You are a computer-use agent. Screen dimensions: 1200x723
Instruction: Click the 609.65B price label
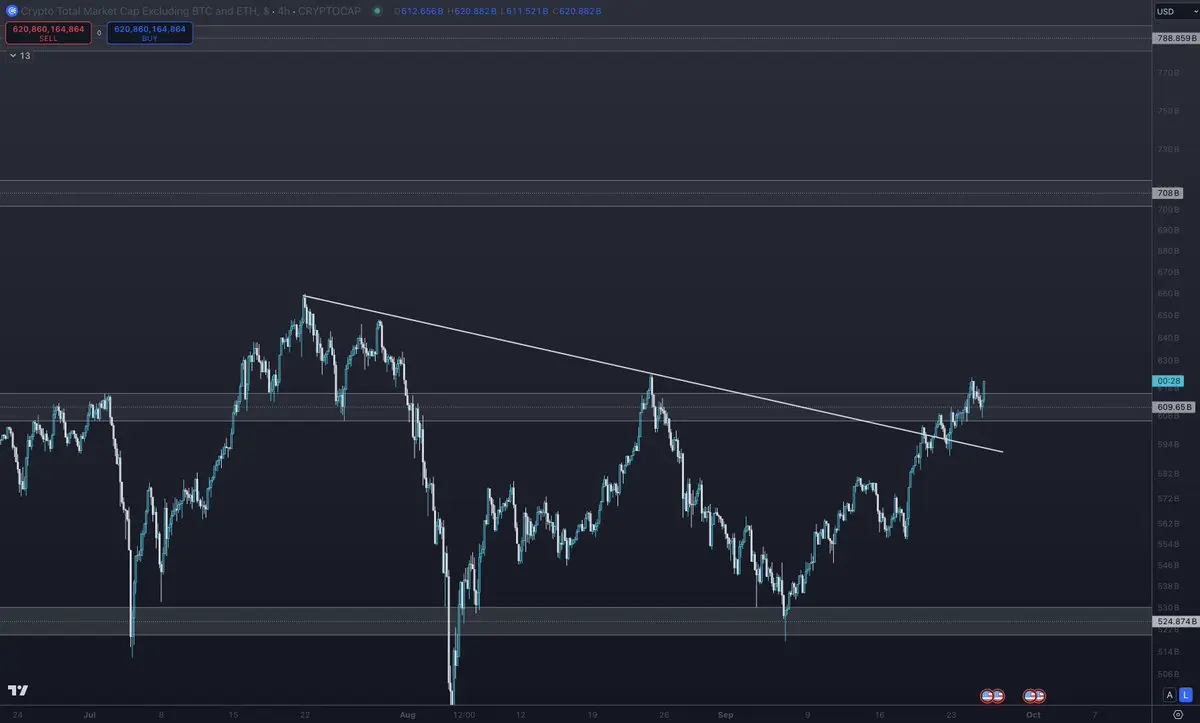point(1176,407)
